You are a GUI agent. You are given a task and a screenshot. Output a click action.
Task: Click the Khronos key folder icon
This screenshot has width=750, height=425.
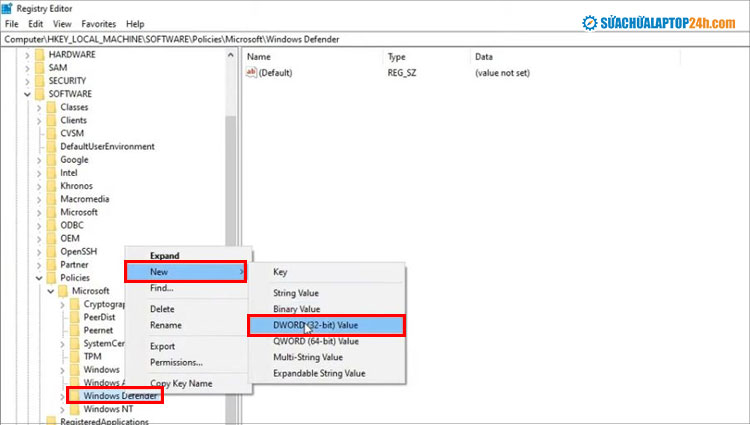tap(51, 186)
